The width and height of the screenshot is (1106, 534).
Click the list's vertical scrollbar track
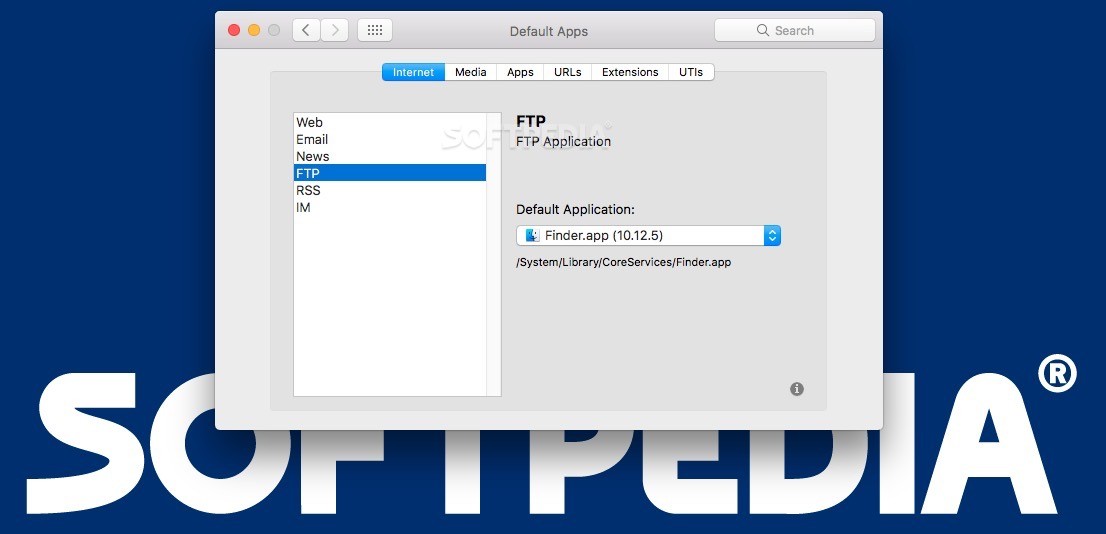pos(494,254)
